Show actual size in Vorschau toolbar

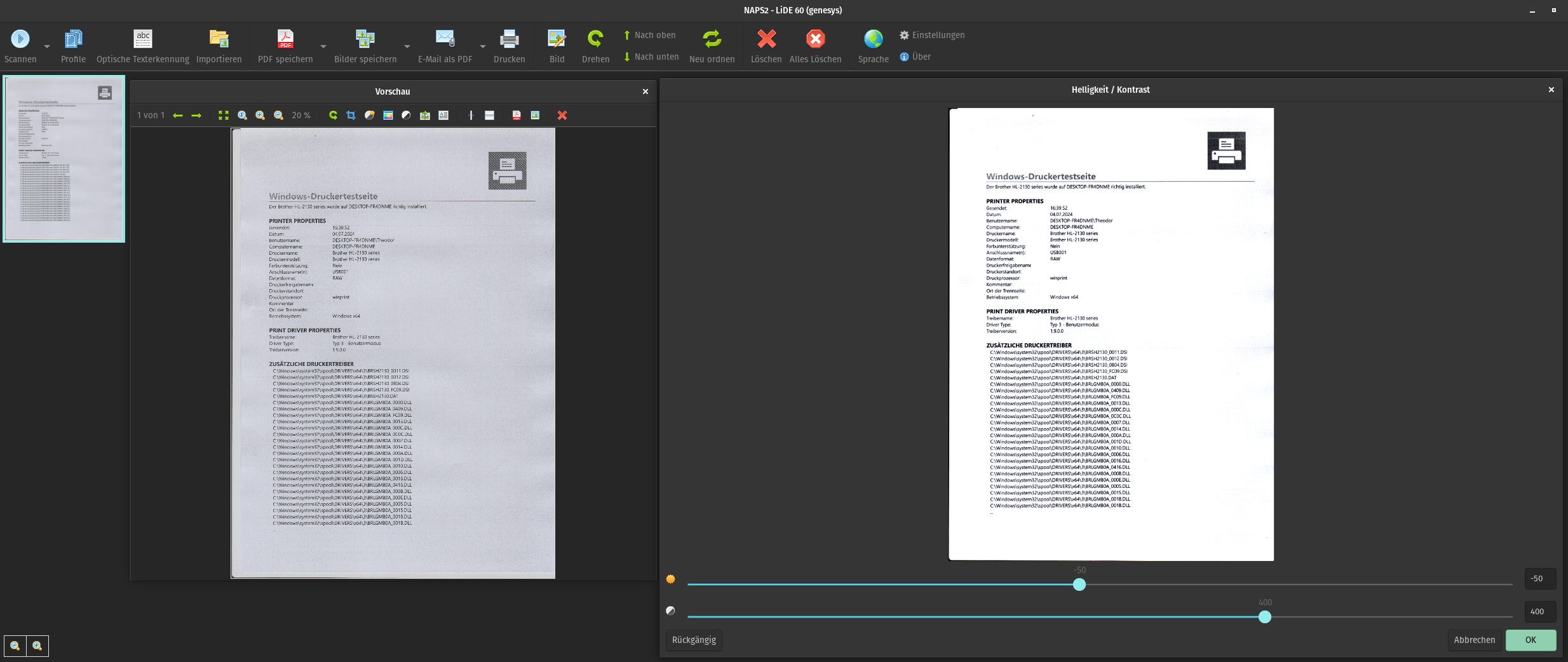[x=242, y=116]
